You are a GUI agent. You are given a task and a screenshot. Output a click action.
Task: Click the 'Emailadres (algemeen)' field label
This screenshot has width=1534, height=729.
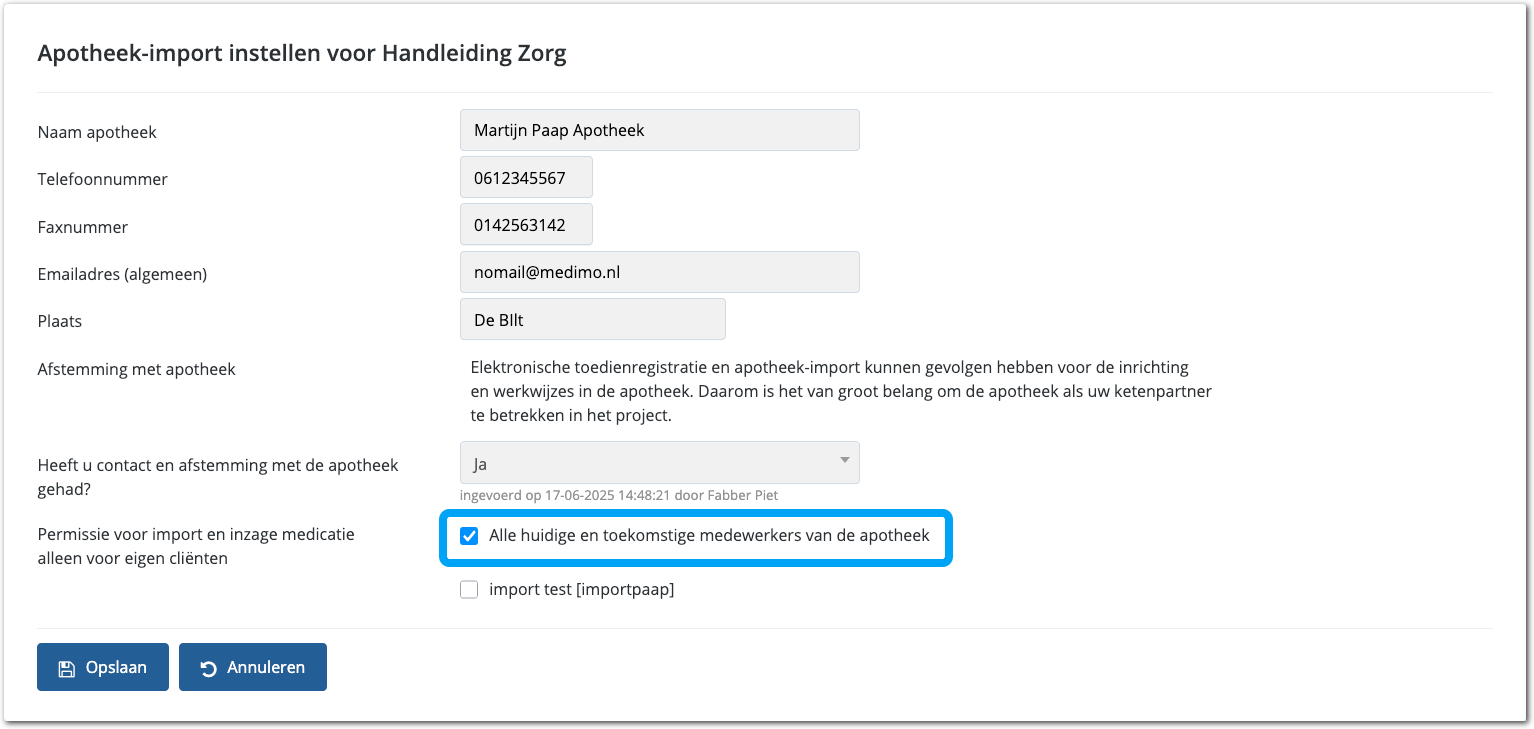[122, 274]
